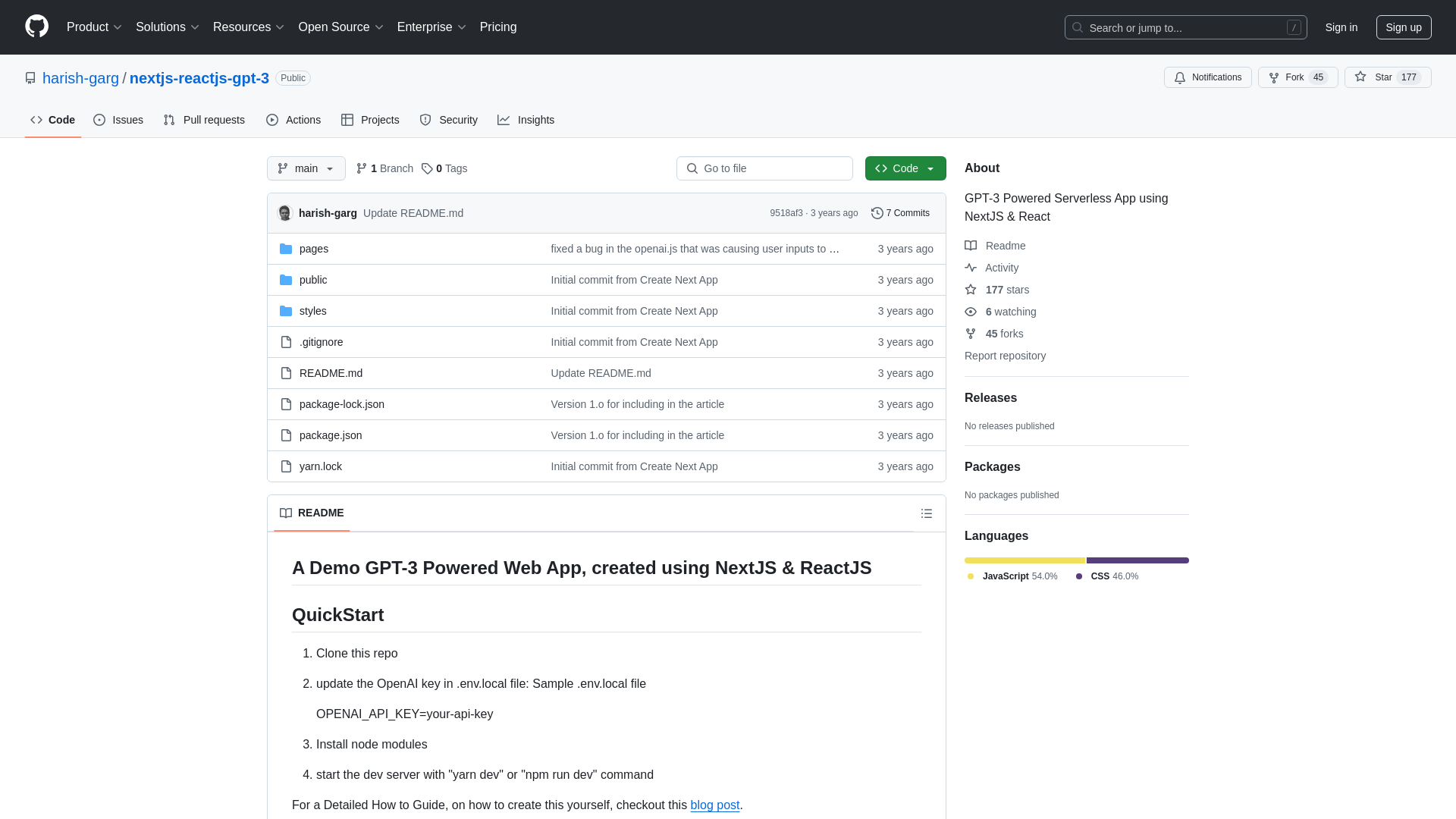This screenshot has height=819, width=1456.
Task: Expand the Resources menu
Action: pyautogui.click(x=249, y=27)
